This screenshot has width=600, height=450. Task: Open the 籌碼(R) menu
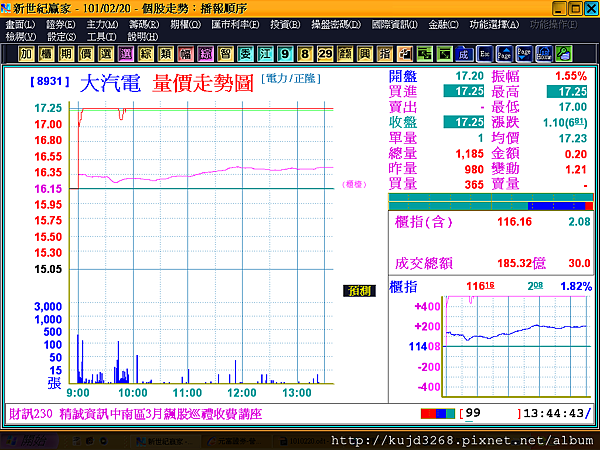point(144,24)
